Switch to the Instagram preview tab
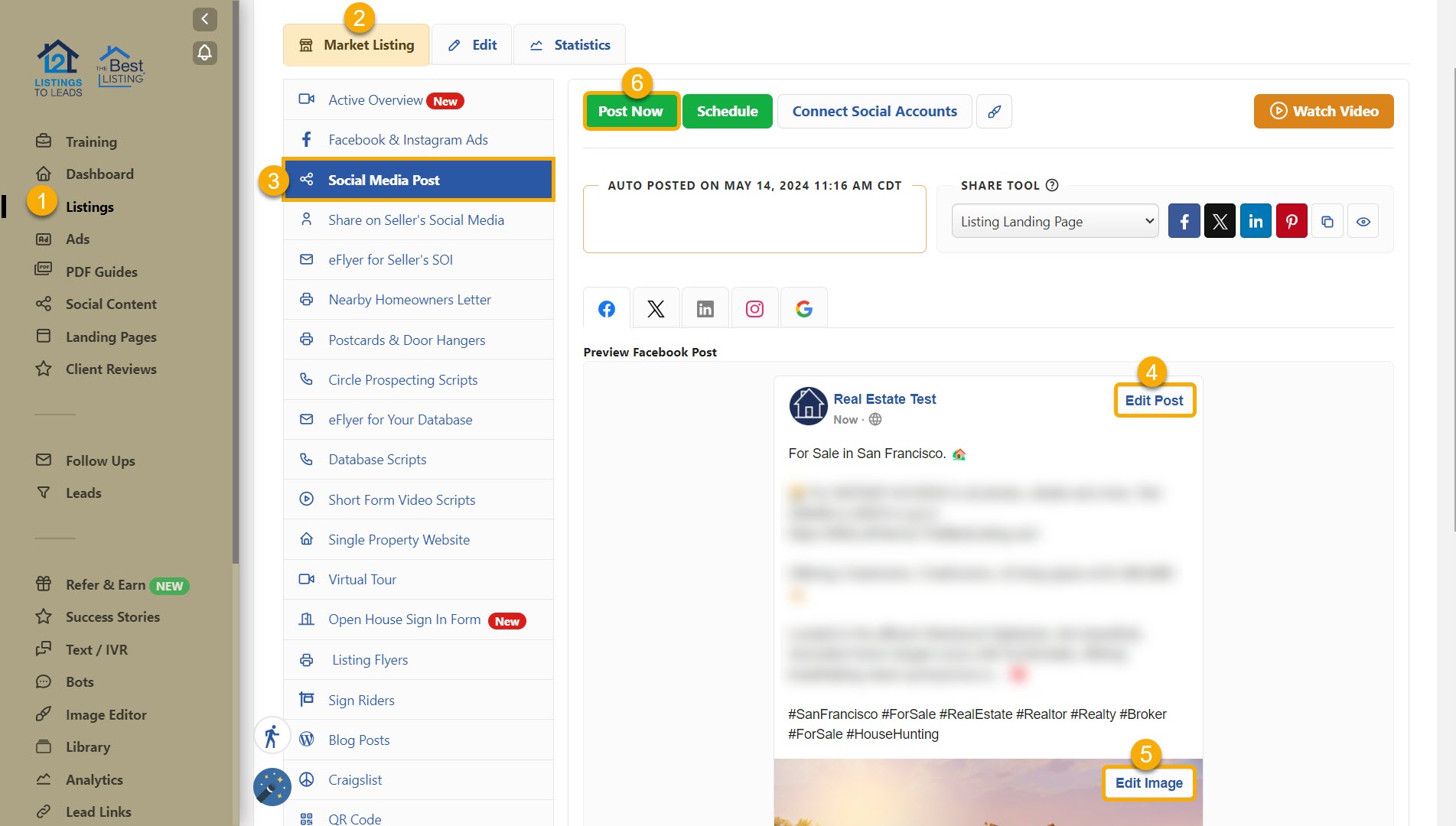This screenshot has width=1456, height=826. pyautogui.click(x=754, y=309)
